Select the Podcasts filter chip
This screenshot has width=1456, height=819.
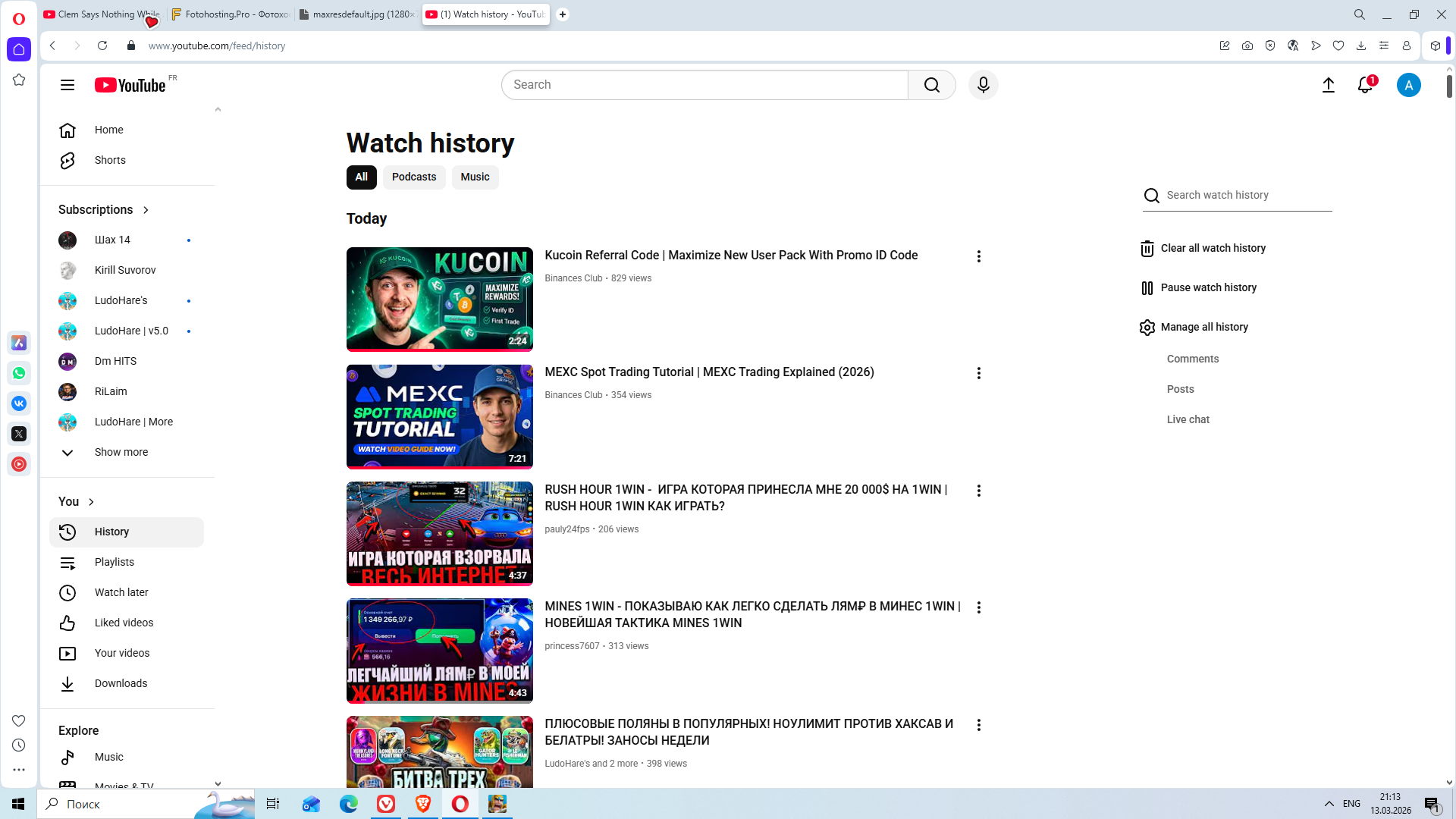[x=413, y=177]
